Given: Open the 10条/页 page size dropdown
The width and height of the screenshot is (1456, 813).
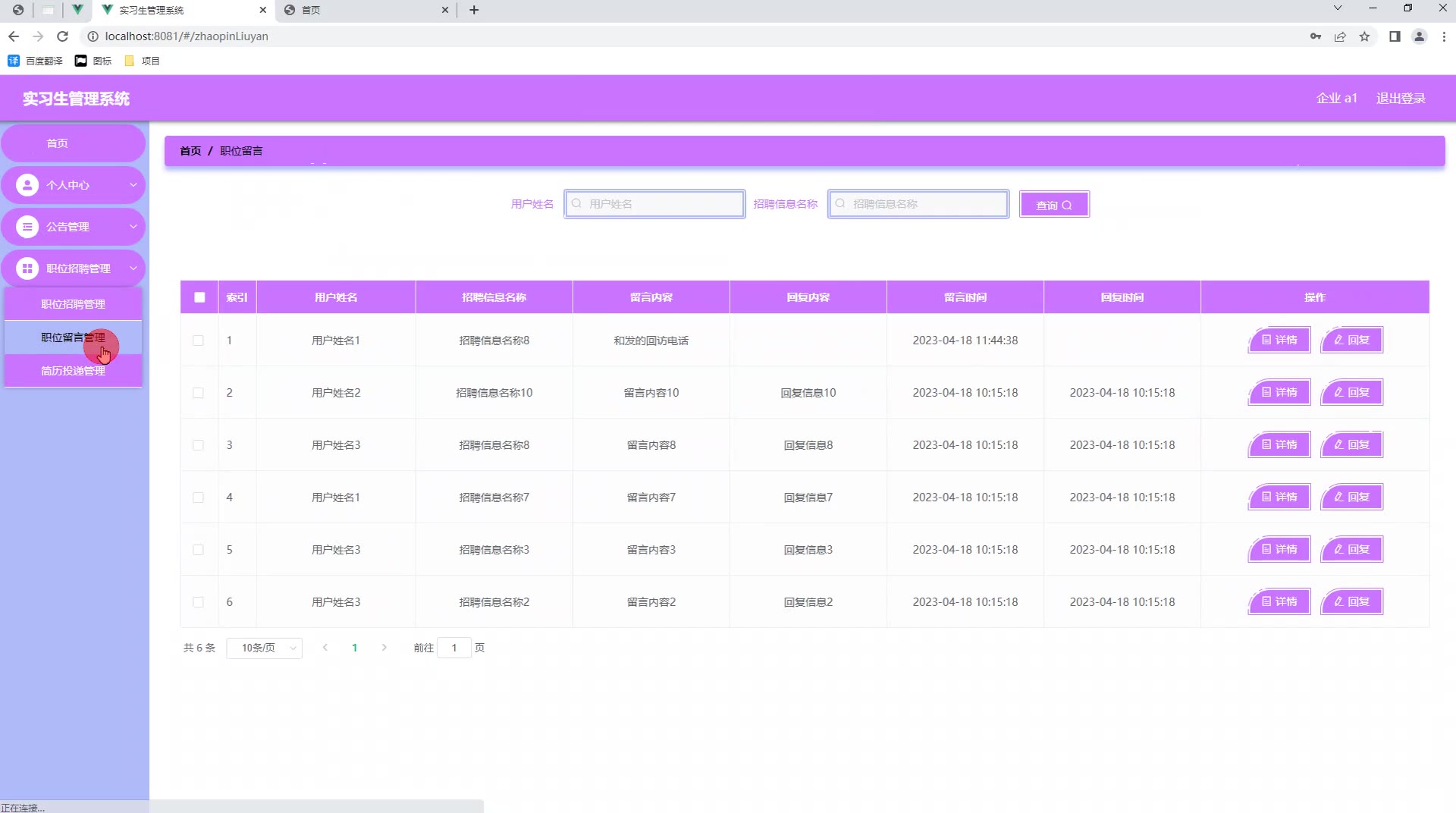Looking at the screenshot, I should [x=264, y=648].
